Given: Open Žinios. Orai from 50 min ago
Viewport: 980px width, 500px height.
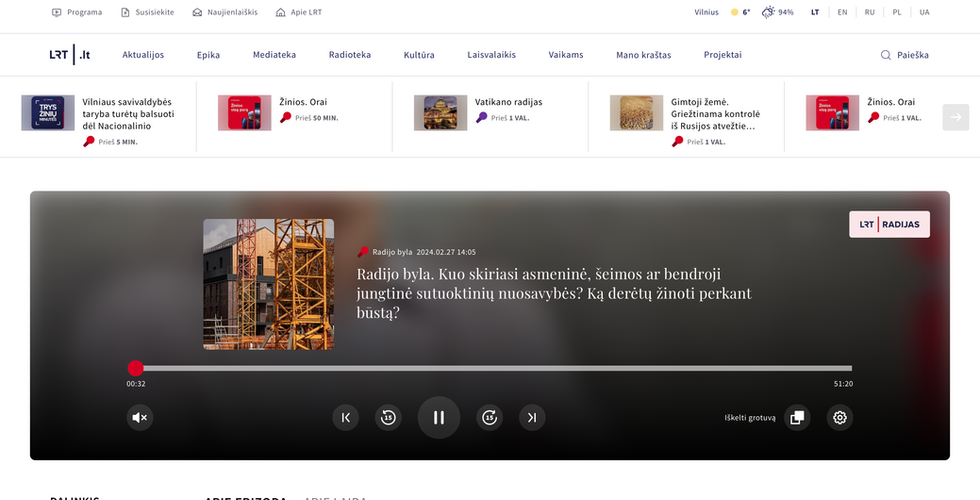Looking at the screenshot, I should click(303, 102).
